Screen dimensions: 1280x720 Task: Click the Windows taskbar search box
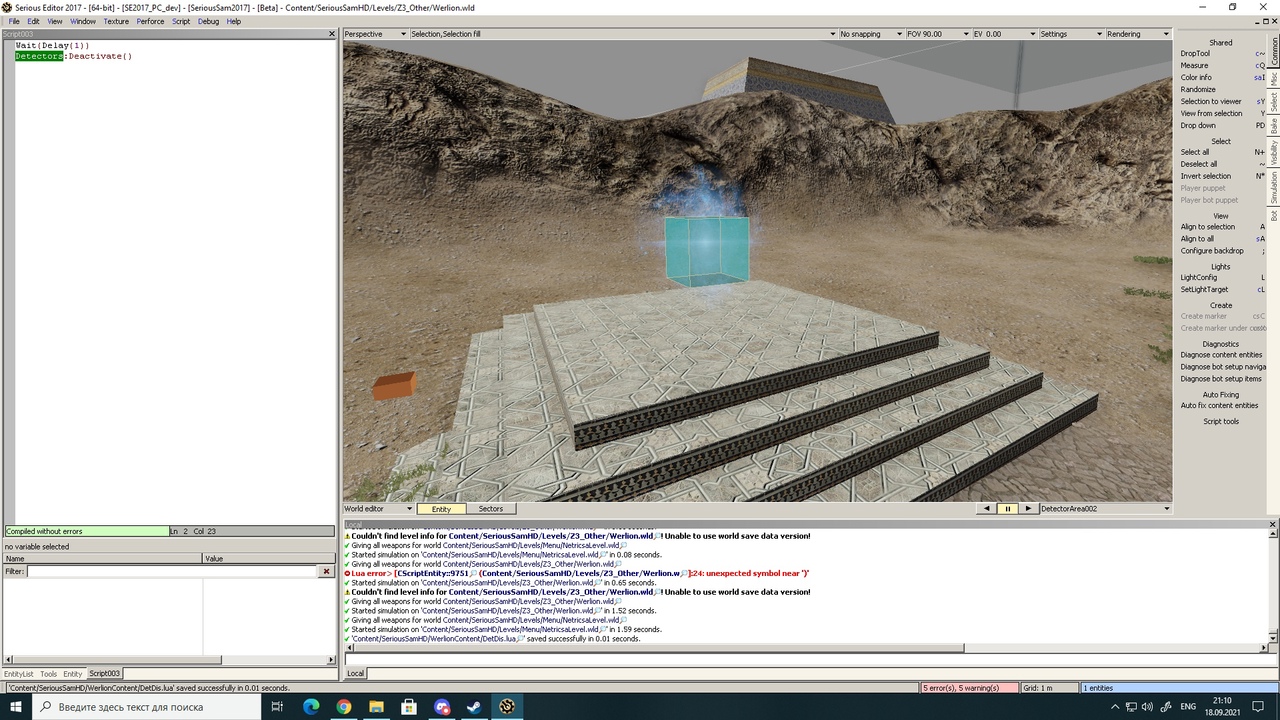[x=147, y=707]
